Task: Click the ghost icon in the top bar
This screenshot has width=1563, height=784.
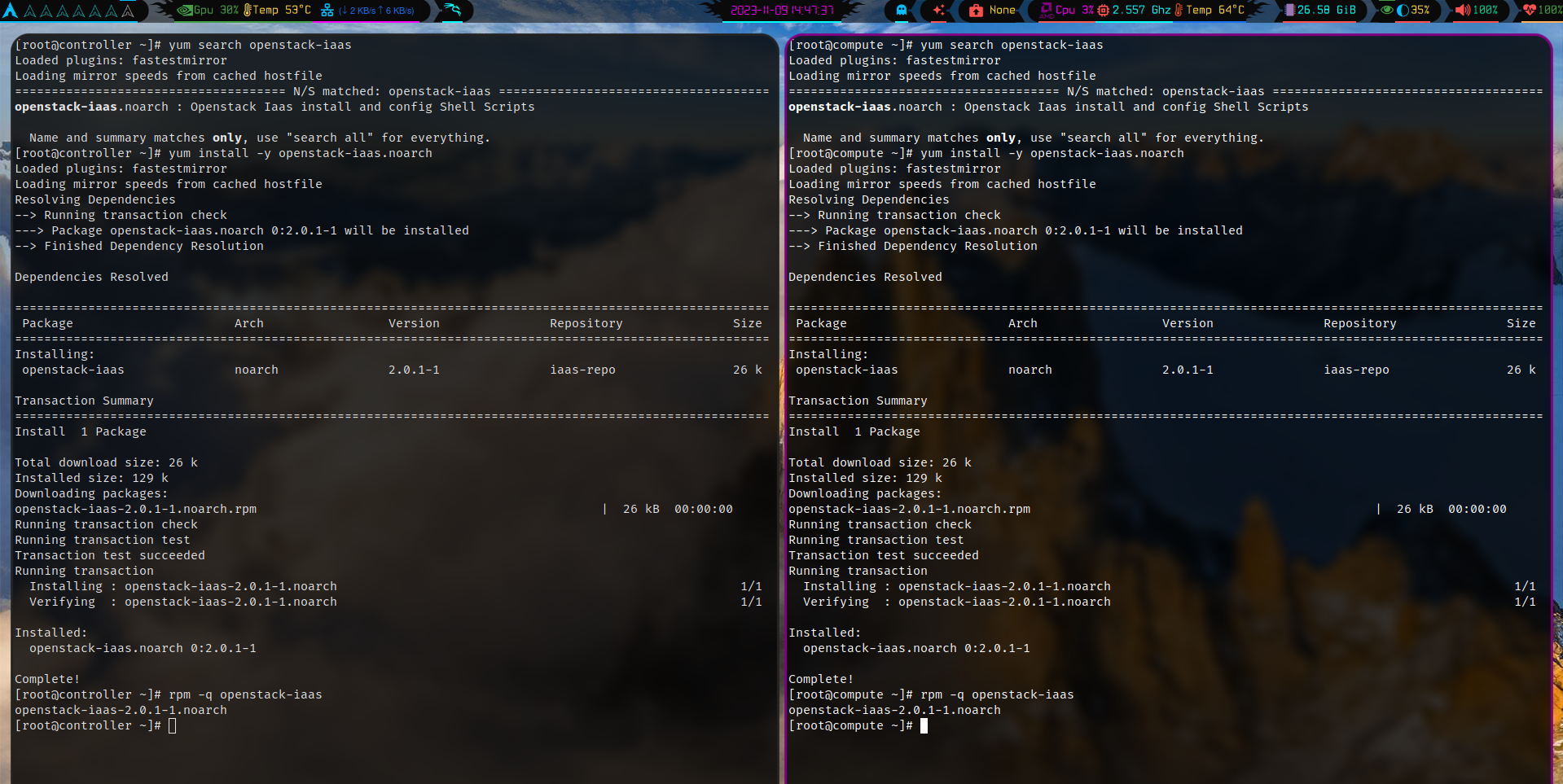Action: point(900,11)
